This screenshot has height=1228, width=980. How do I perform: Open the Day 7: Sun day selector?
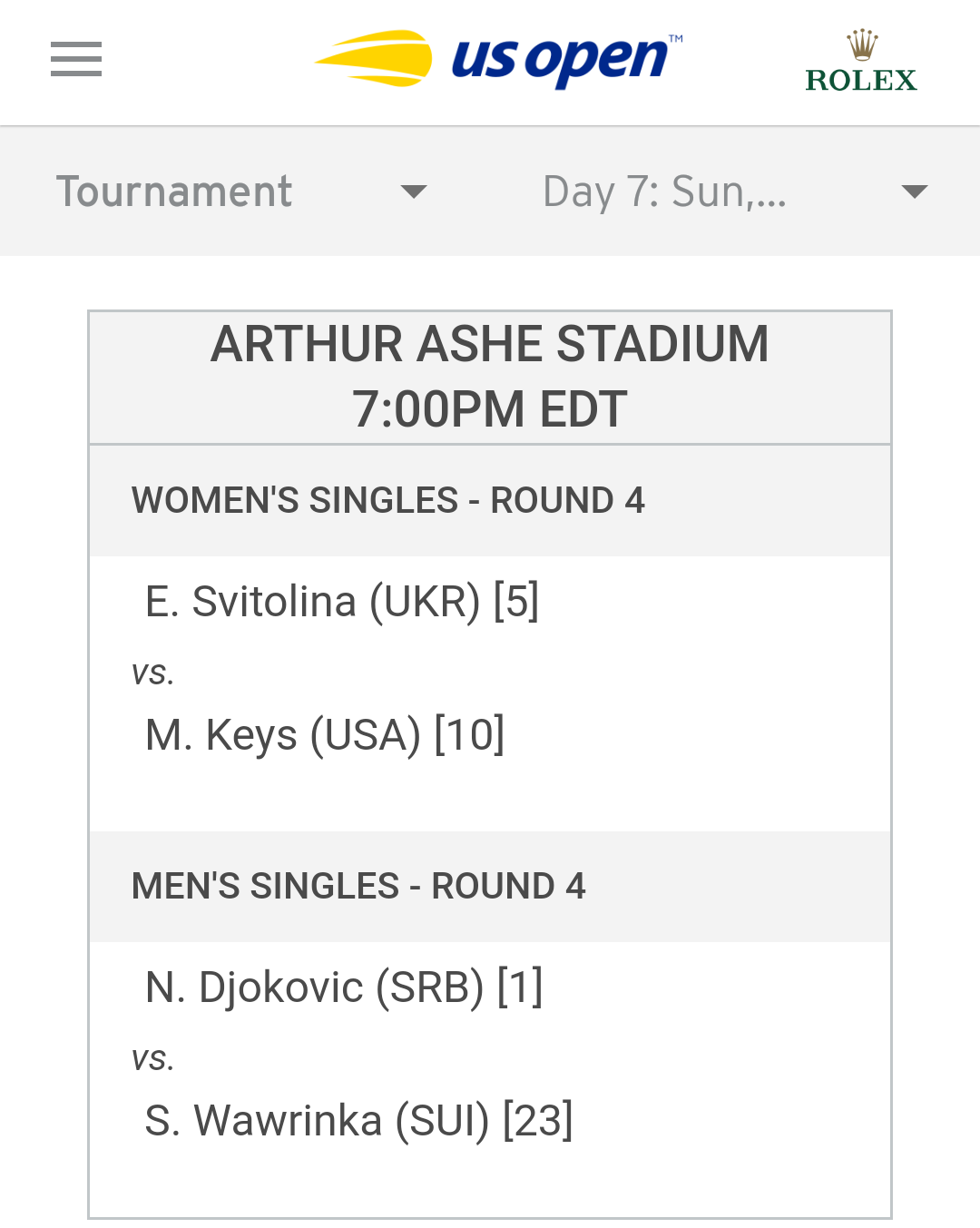(x=735, y=192)
